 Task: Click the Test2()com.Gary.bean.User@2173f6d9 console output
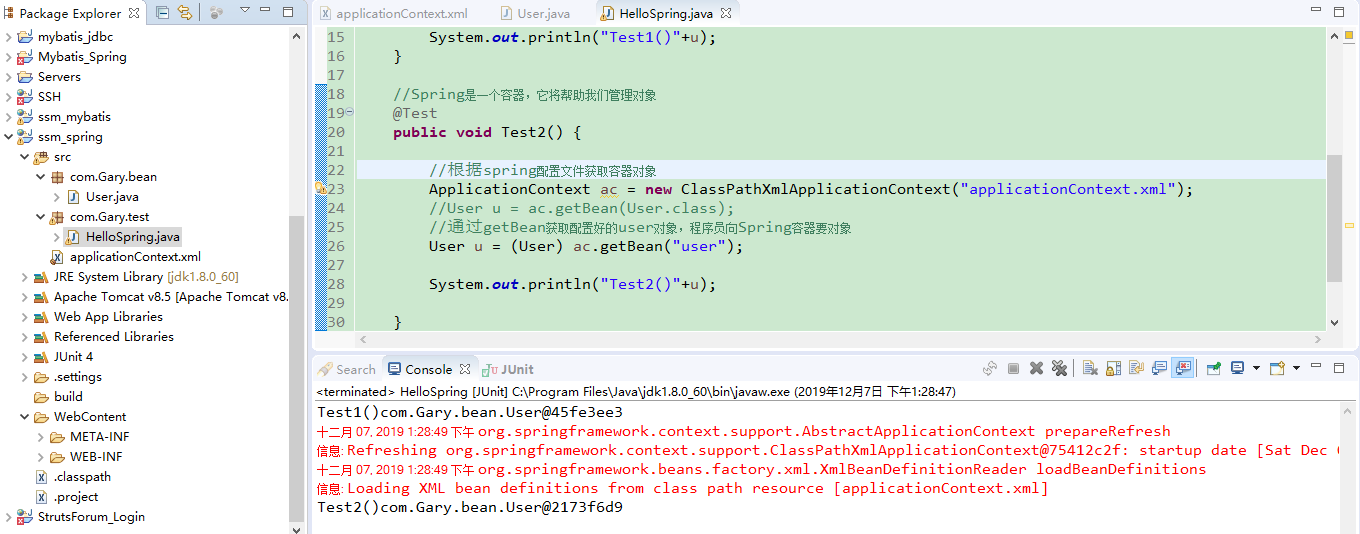470,507
